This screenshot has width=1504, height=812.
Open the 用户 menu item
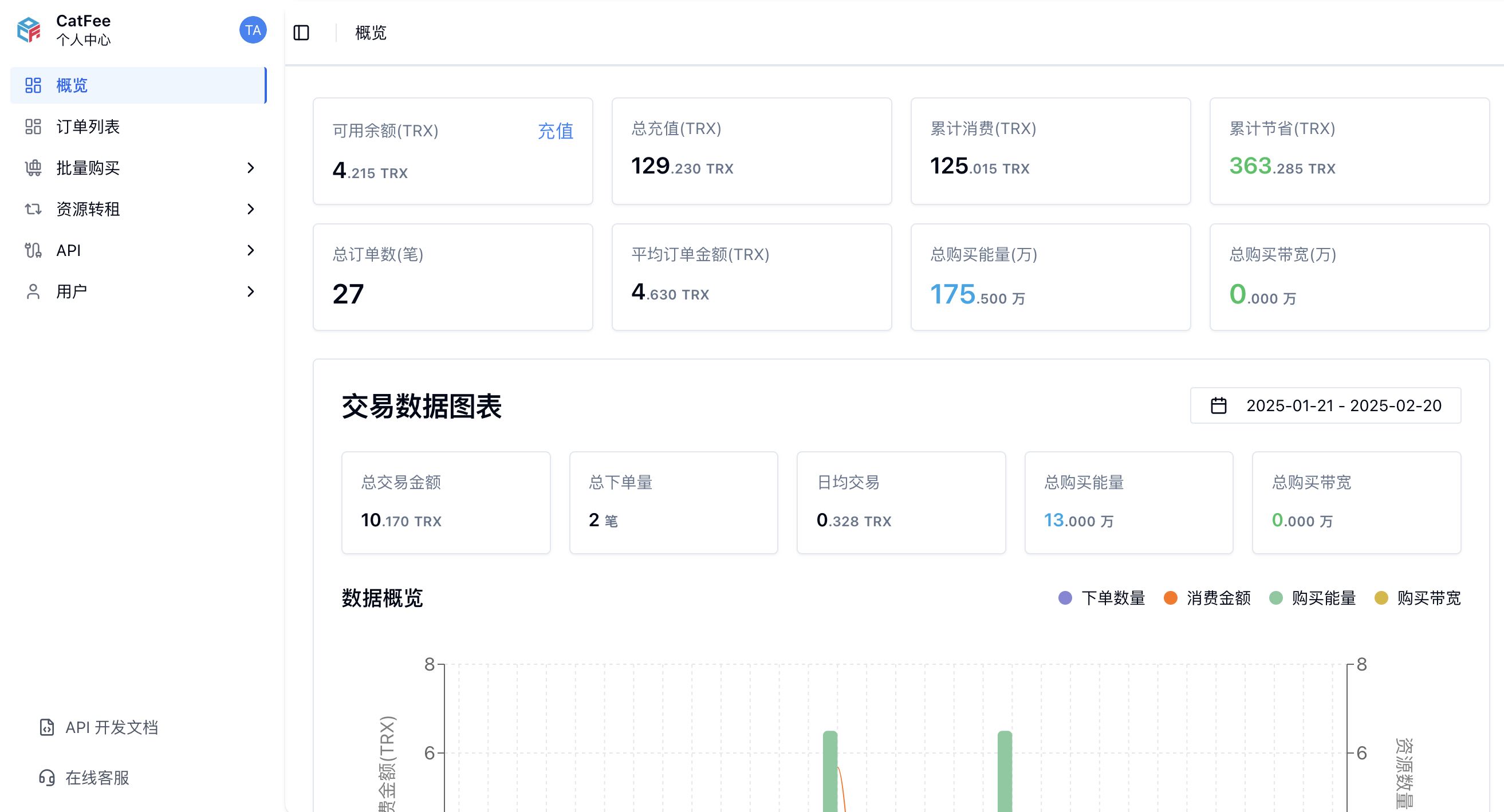pos(139,291)
